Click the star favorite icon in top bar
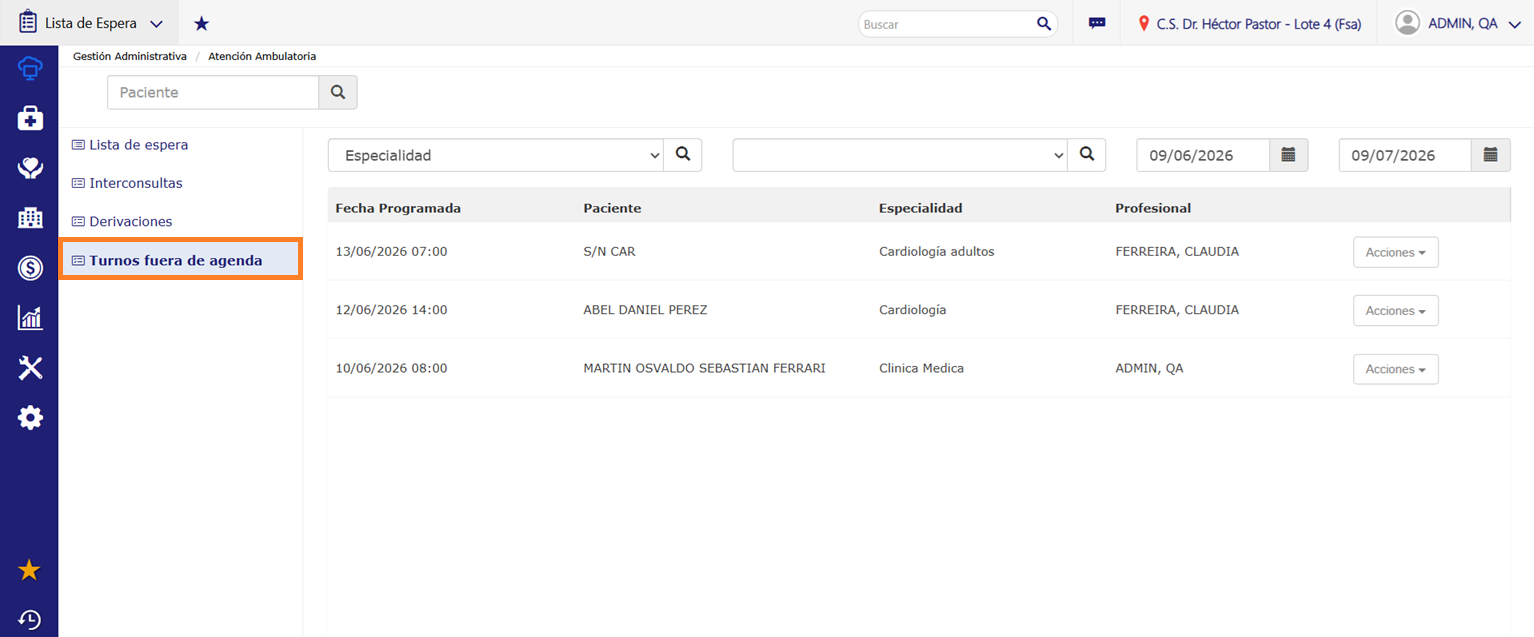 [201, 23]
